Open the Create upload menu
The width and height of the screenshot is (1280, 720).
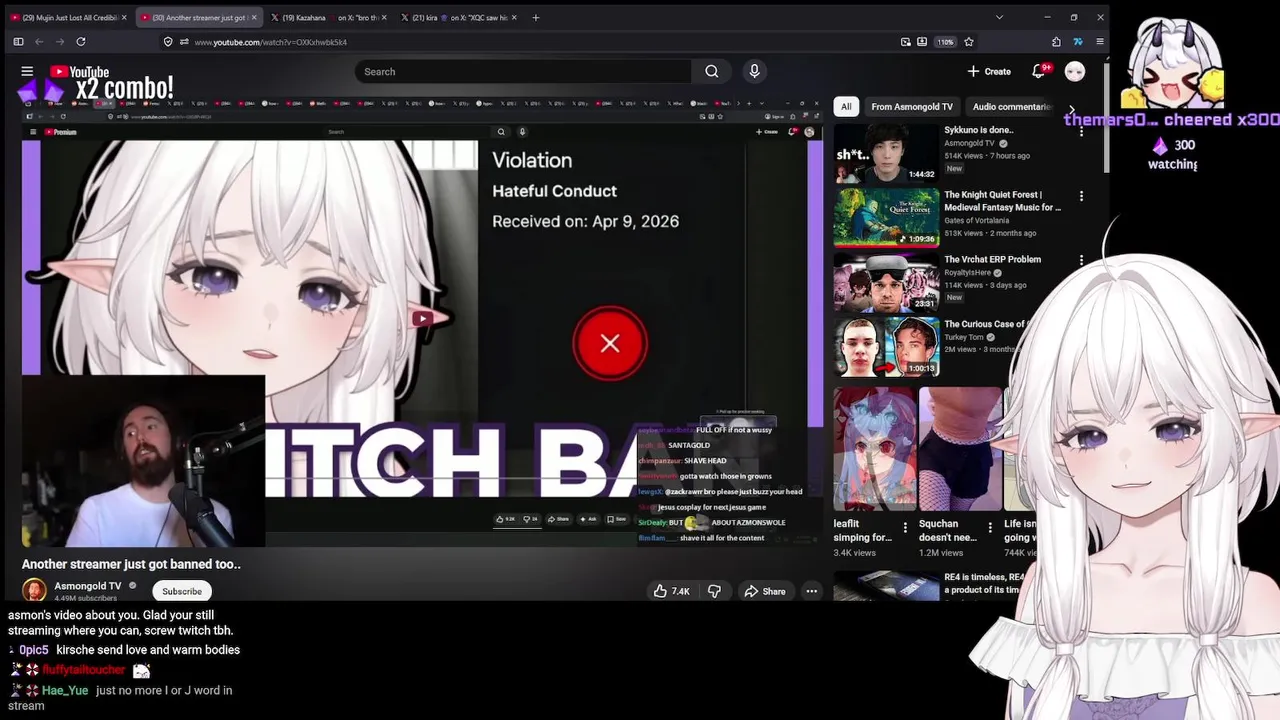(989, 72)
